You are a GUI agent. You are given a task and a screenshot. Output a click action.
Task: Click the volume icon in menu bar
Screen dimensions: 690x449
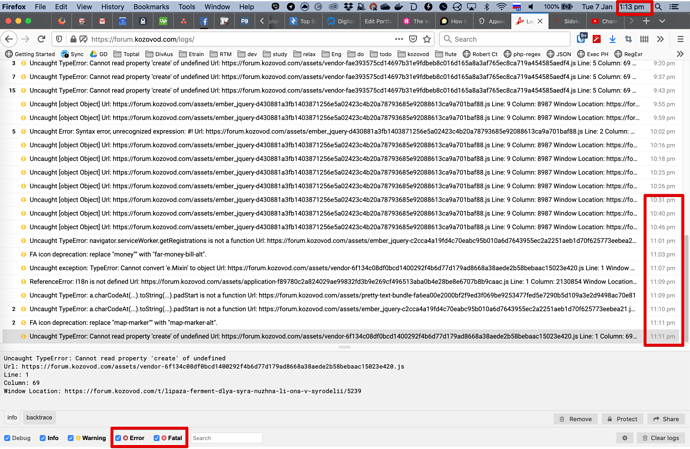coord(531,7)
